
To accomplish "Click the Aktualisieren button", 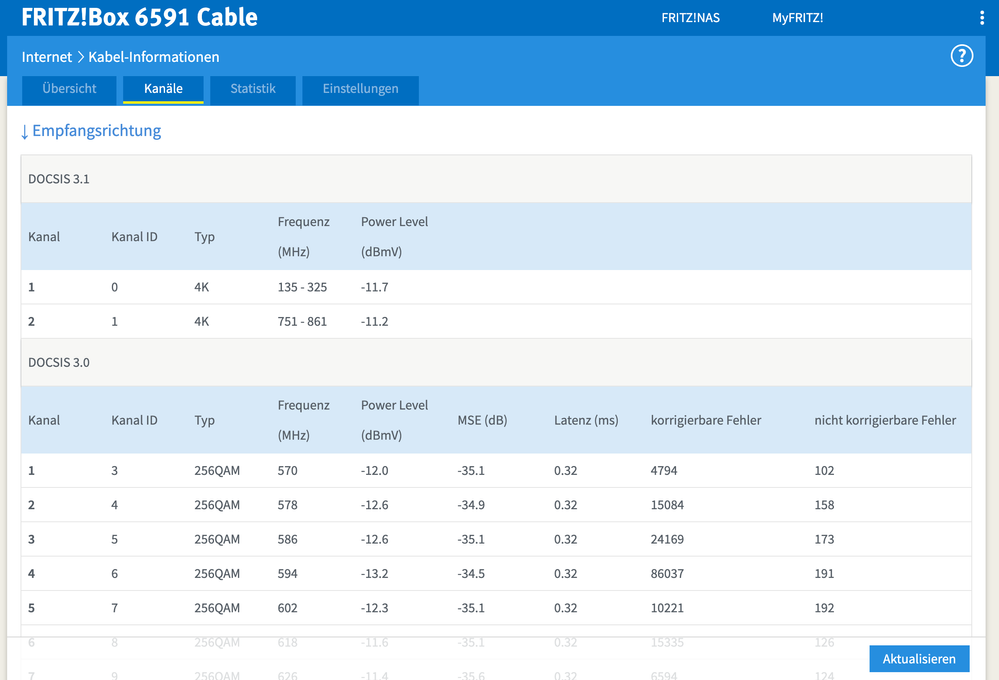I will (x=919, y=659).
